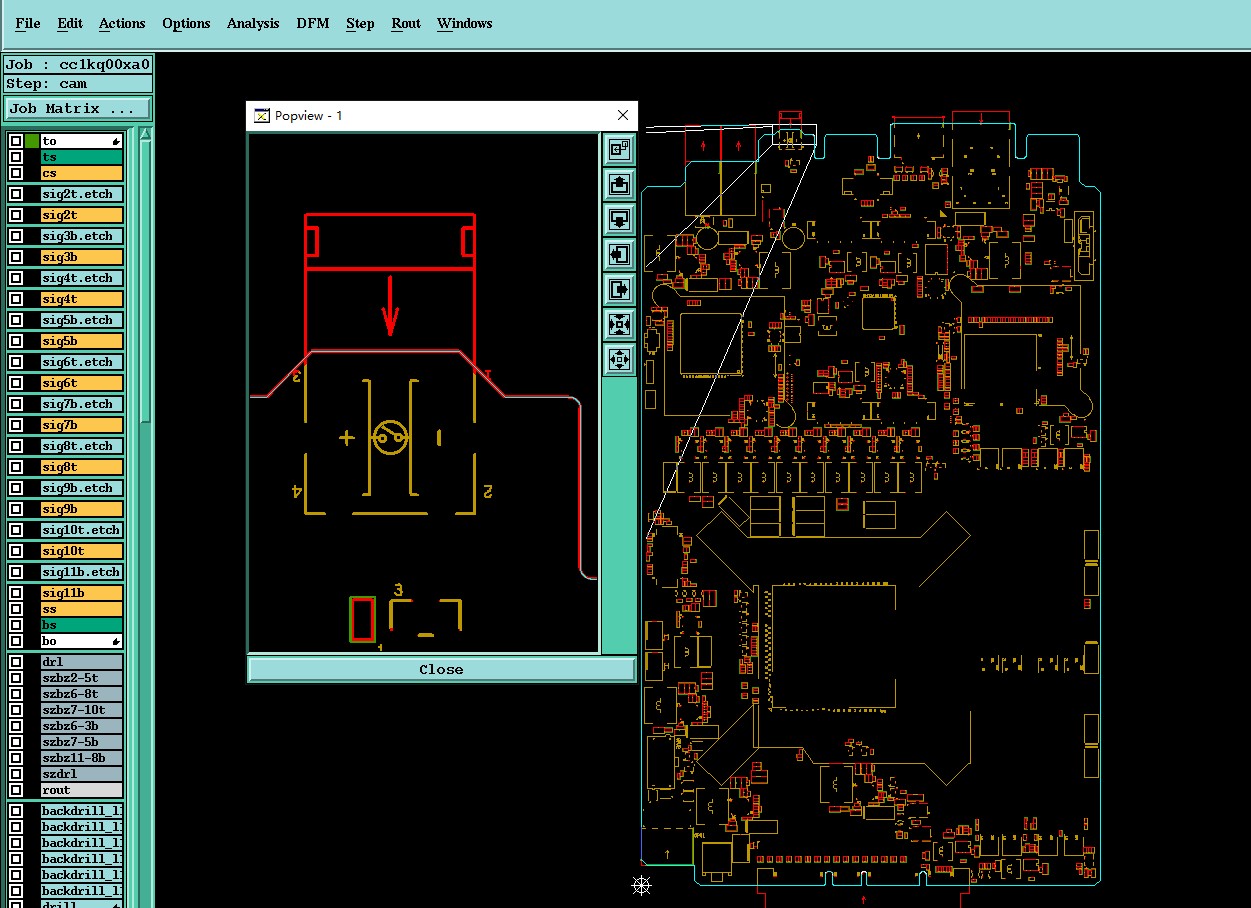Toggle the szdrl layer checkbox
1251x908 pixels.
pyautogui.click(x=15, y=774)
